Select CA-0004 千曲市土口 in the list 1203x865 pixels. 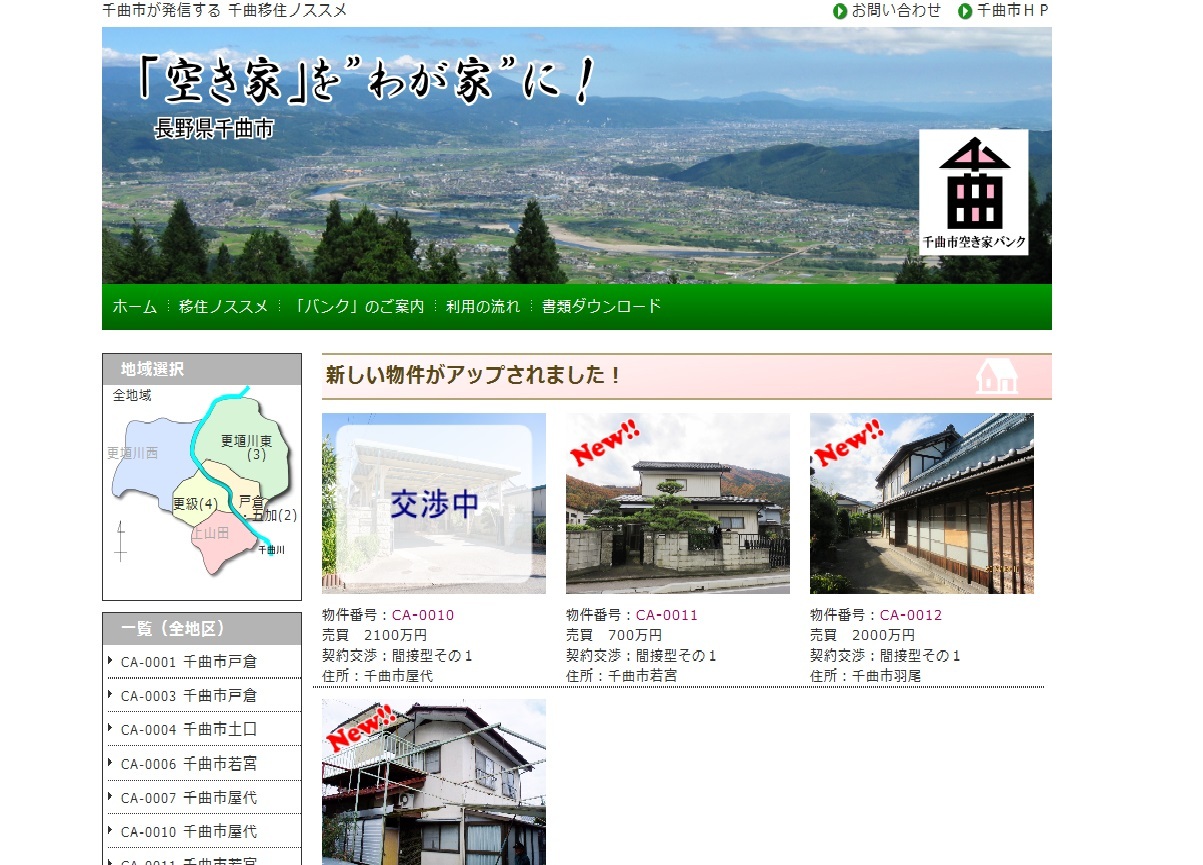(x=189, y=730)
